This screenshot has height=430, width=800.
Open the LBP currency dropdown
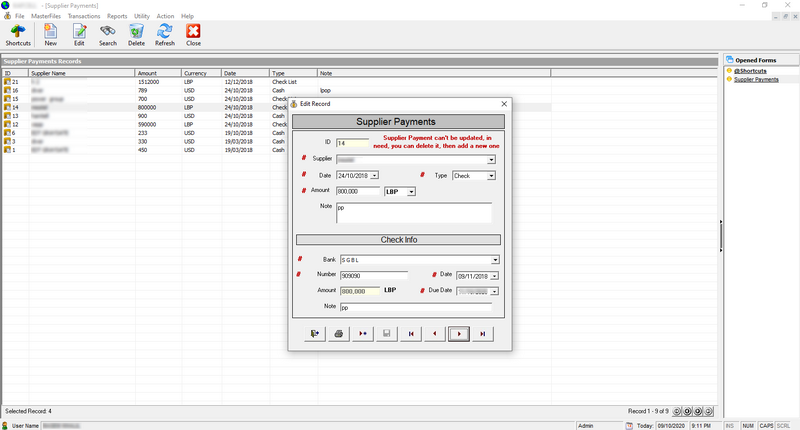pos(411,192)
